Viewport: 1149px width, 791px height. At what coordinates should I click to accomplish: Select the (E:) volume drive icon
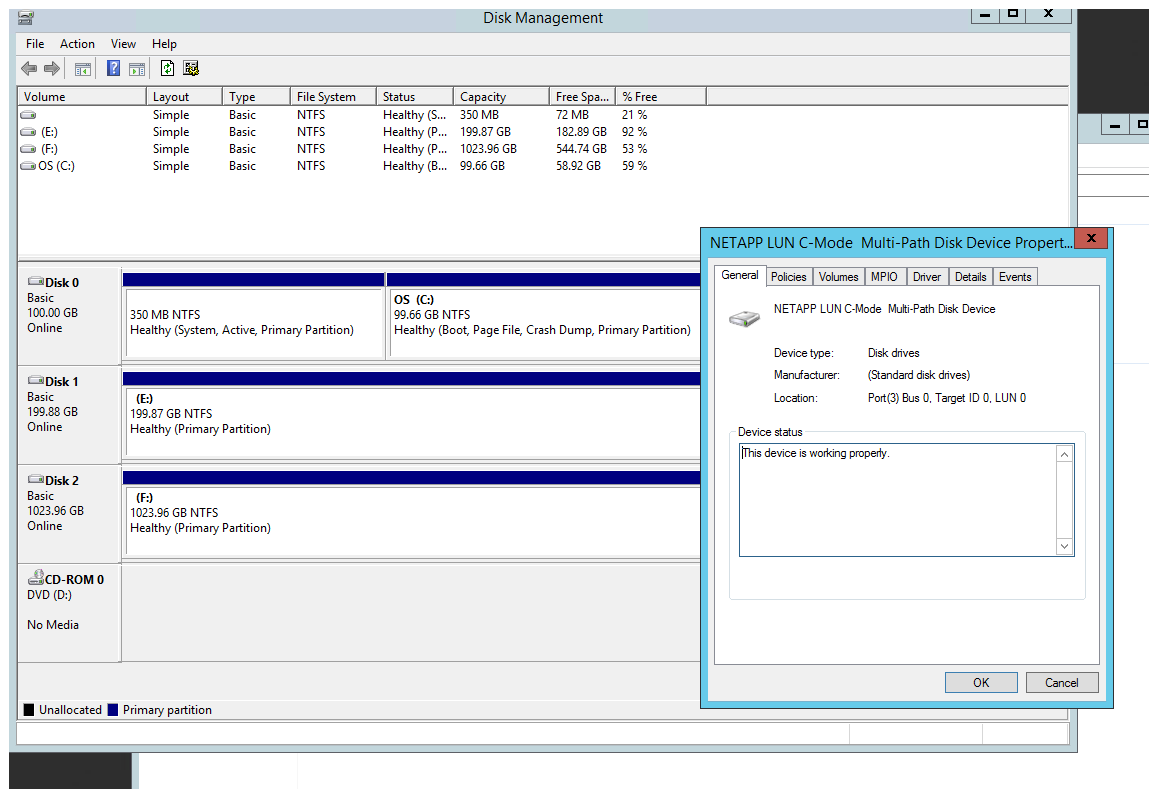pos(28,132)
